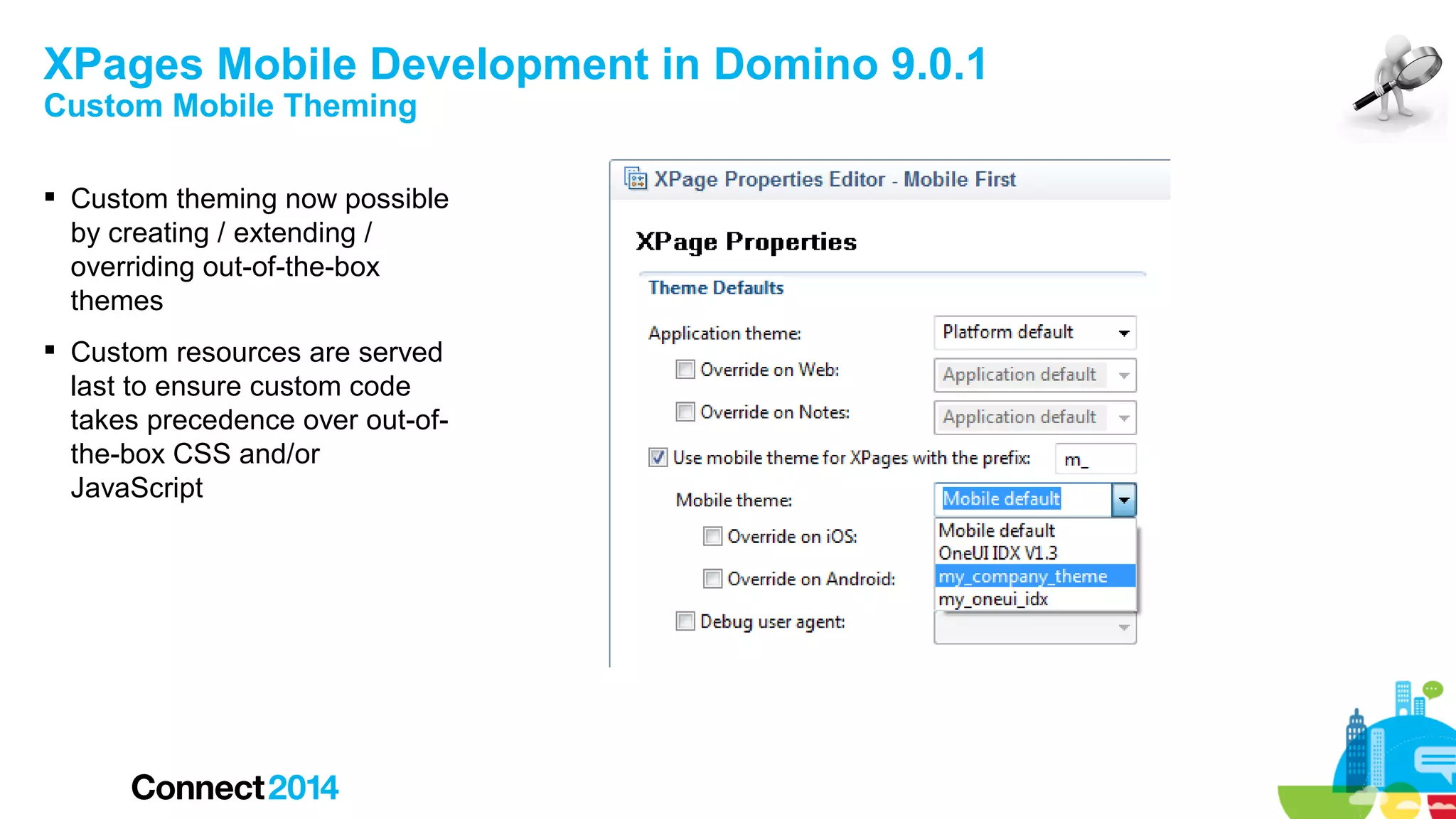The width and height of the screenshot is (1456, 819).
Task: Select my_company_theme in the dropdown list
Action: [x=1035, y=576]
